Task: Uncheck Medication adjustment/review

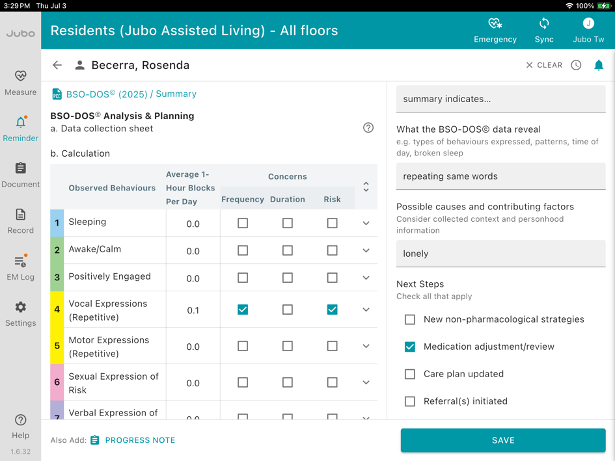Action: 410,347
